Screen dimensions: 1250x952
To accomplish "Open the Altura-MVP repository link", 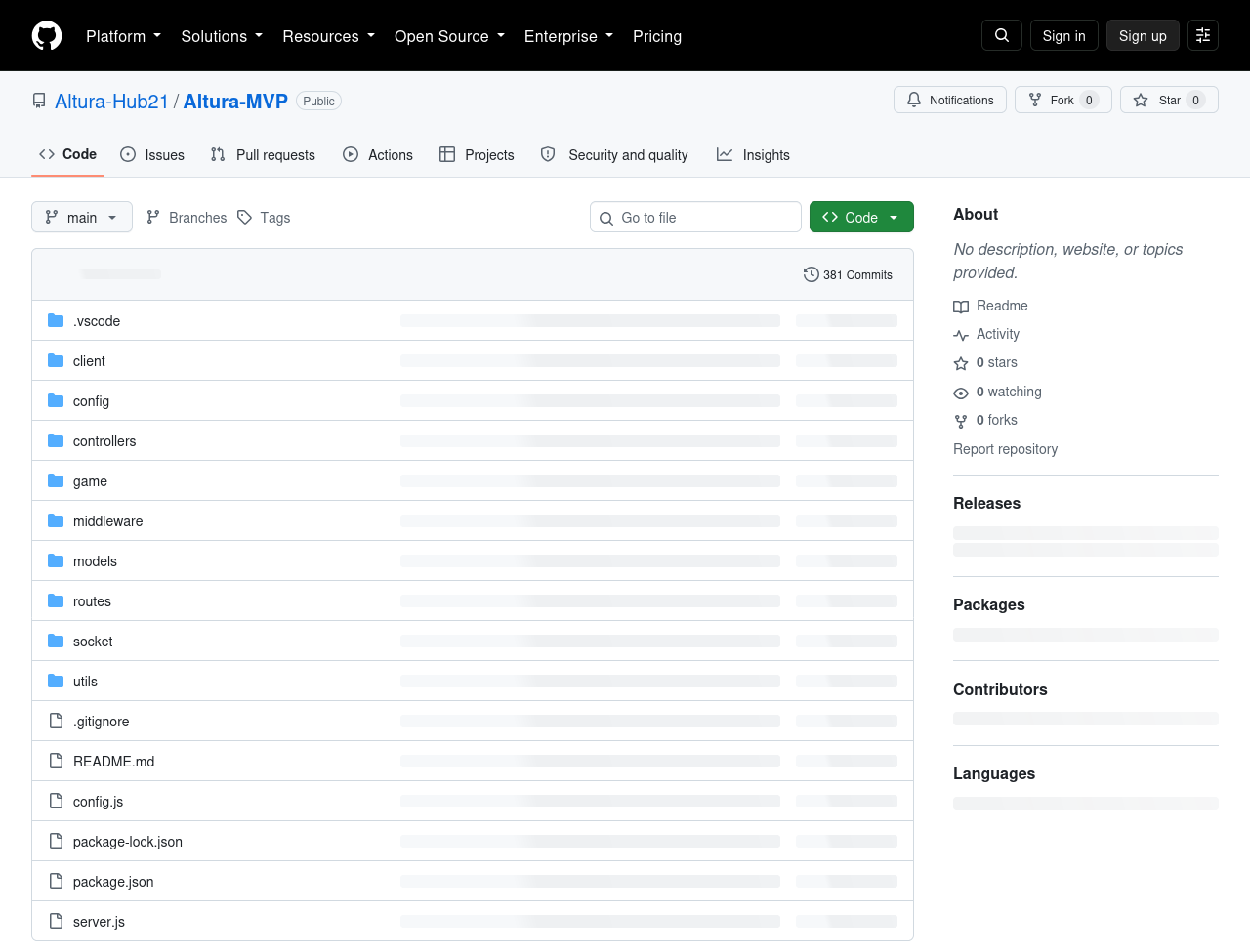I will pos(235,102).
